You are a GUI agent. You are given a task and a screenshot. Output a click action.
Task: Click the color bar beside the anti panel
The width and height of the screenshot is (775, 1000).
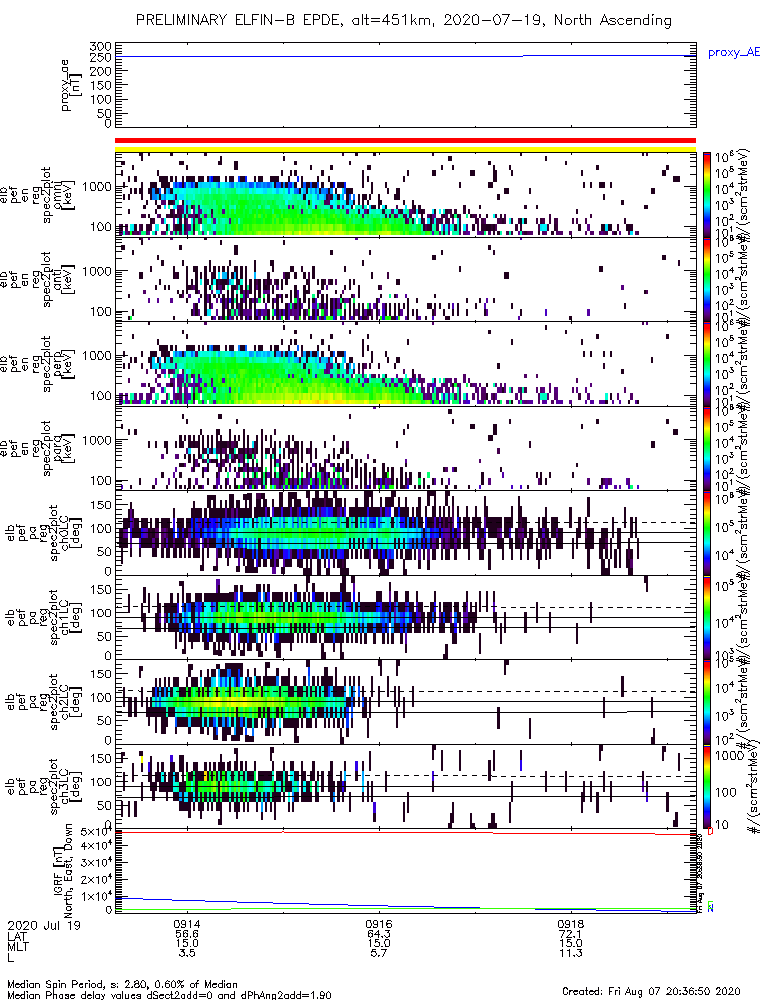[x=707, y=279]
